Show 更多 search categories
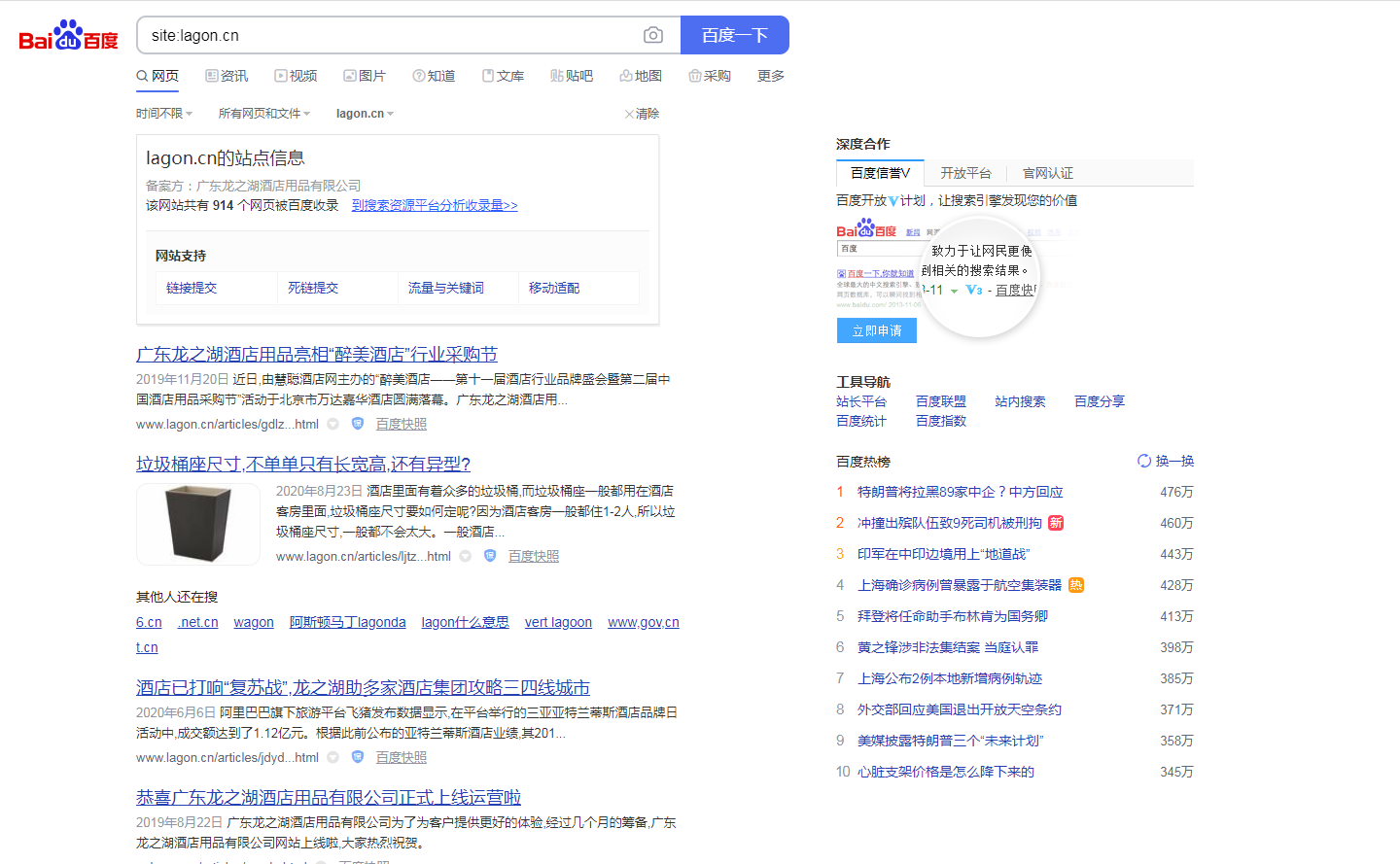The image size is (1400, 864). [771, 76]
